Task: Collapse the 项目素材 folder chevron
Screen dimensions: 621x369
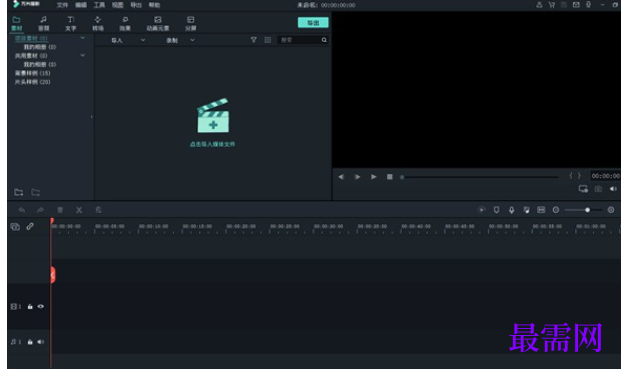Action: [82, 38]
